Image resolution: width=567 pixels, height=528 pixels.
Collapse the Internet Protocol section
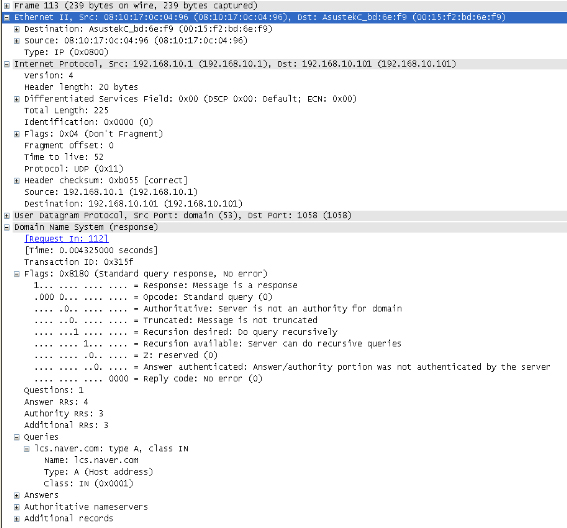(7, 64)
